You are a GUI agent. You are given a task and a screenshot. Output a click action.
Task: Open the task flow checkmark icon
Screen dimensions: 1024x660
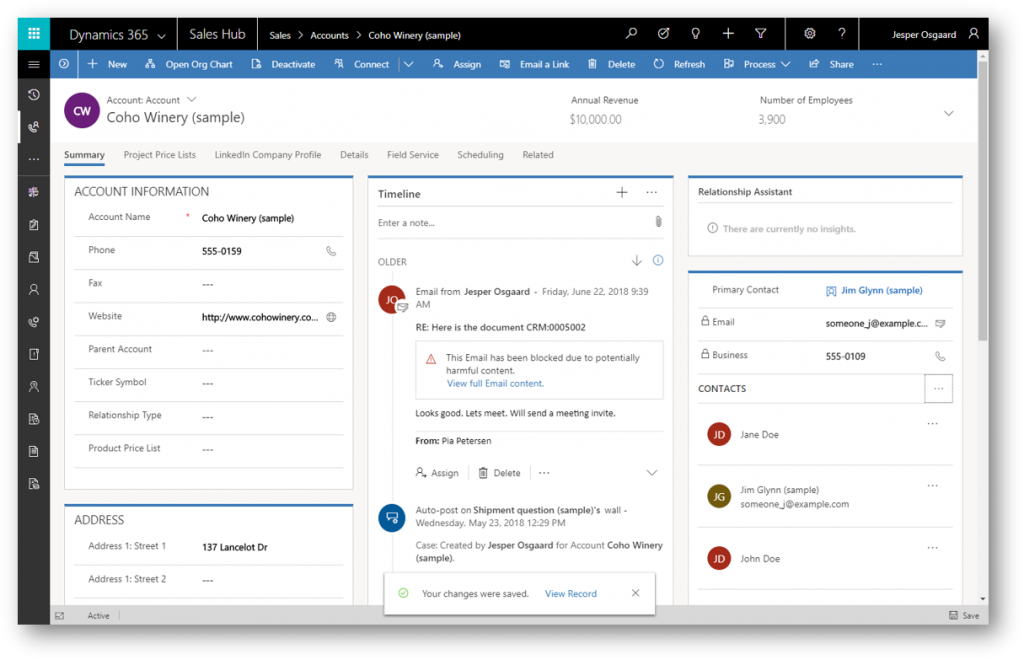click(x=663, y=34)
